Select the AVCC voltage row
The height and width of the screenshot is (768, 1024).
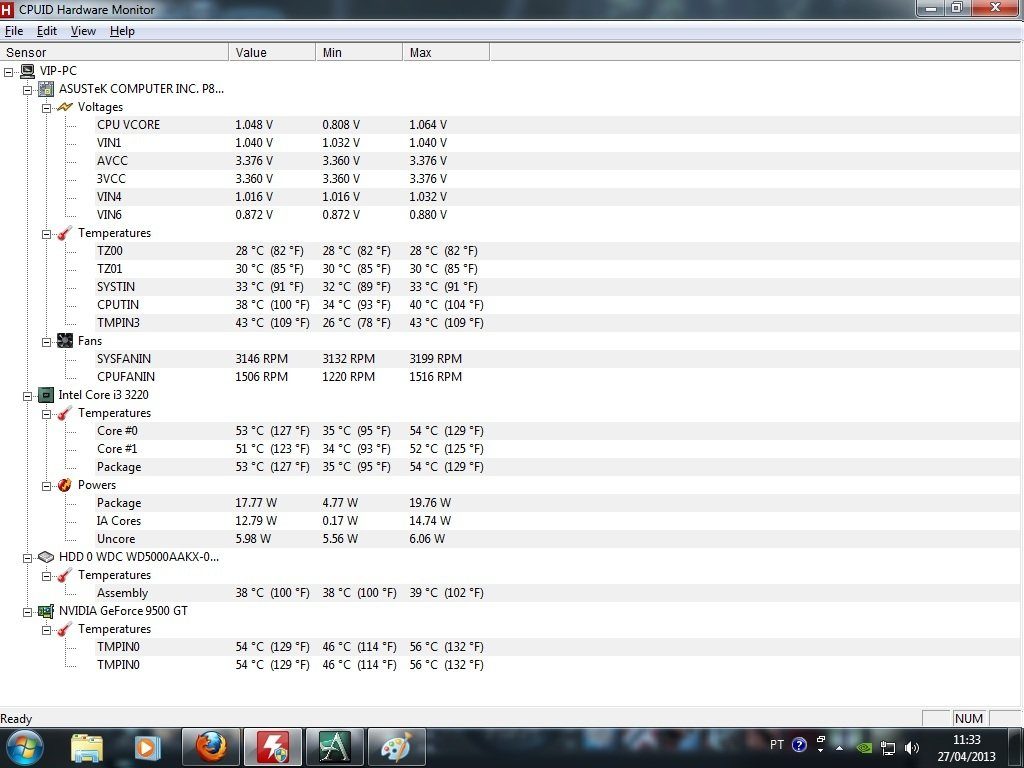click(559, 161)
